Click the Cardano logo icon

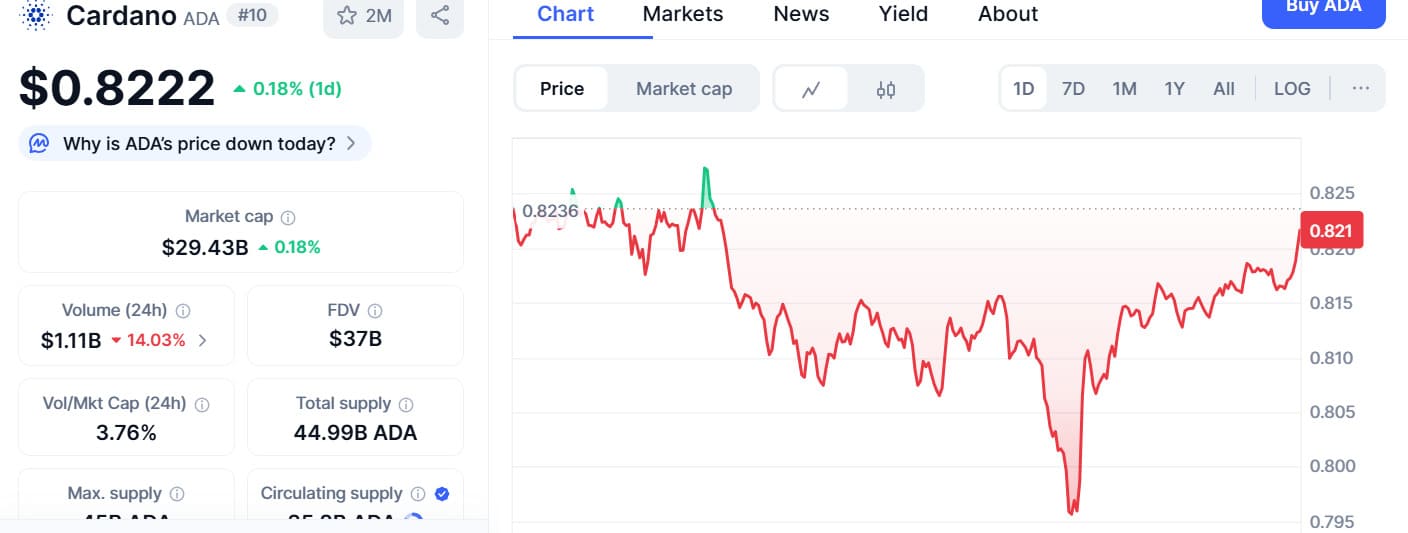[35, 15]
